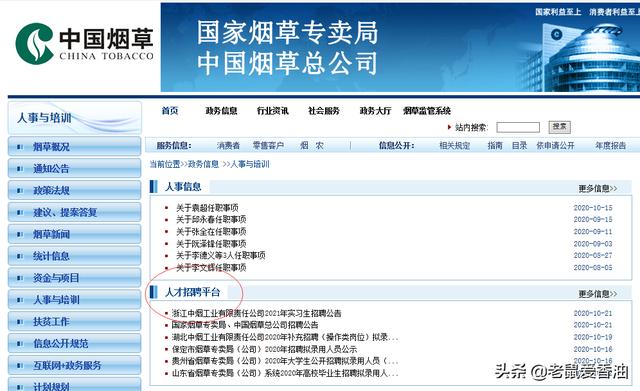640x391 pixels.
Task: Open 浙江中烟工业 2021年实习生招聘公告
Action: tap(256, 313)
